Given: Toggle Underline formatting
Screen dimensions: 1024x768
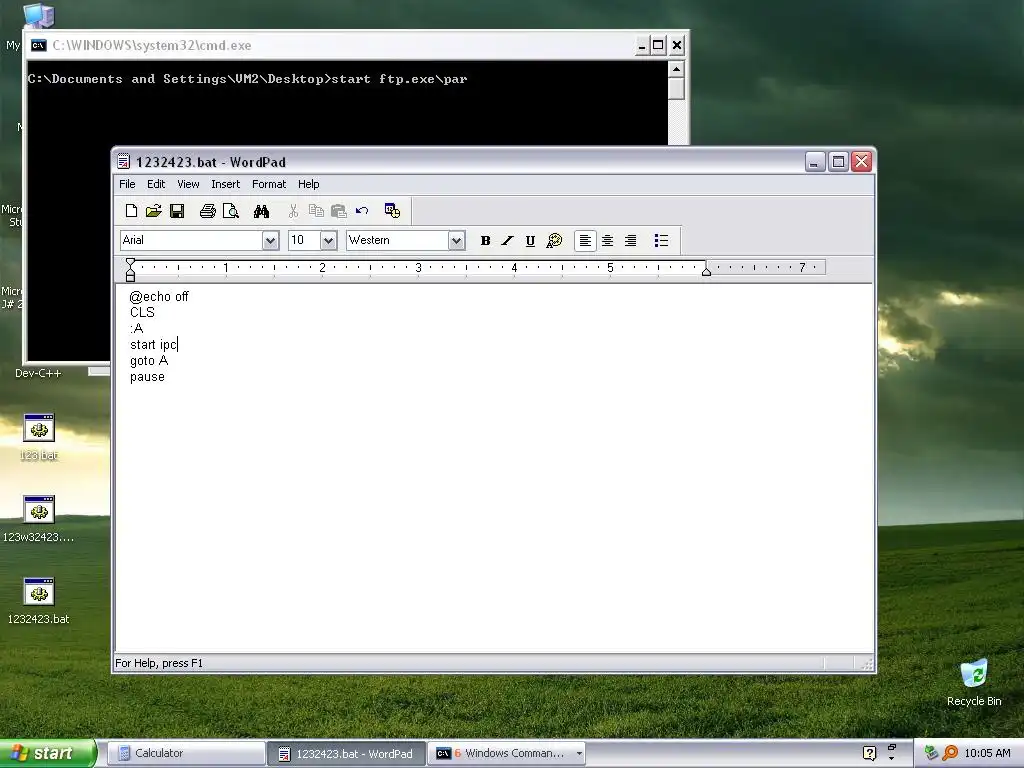Looking at the screenshot, I should [x=530, y=241].
